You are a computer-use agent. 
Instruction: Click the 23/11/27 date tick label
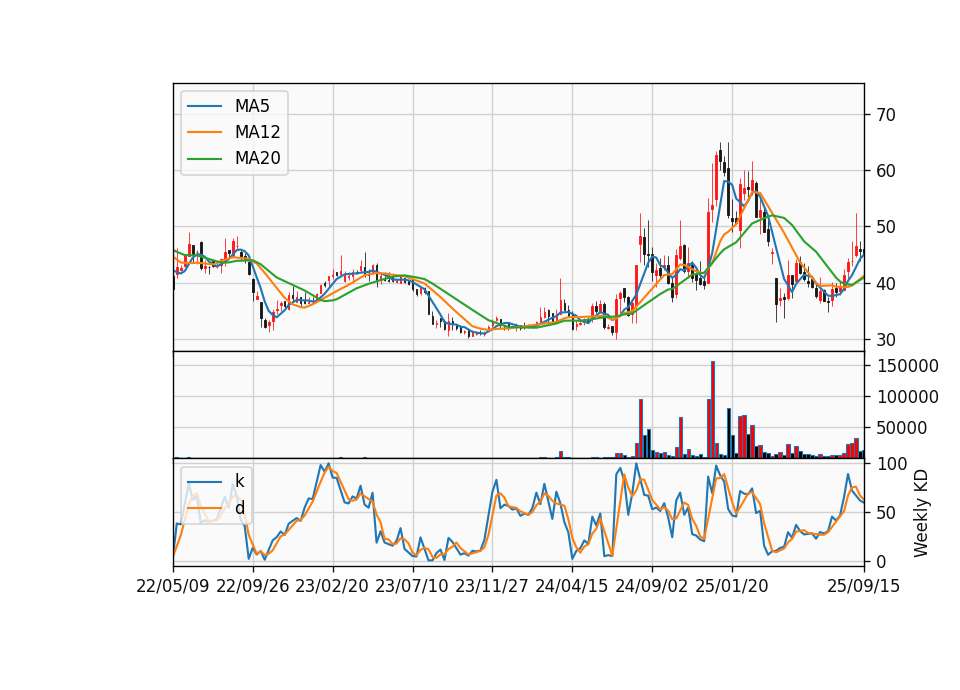pyautogui.click(x=492, y=586)
